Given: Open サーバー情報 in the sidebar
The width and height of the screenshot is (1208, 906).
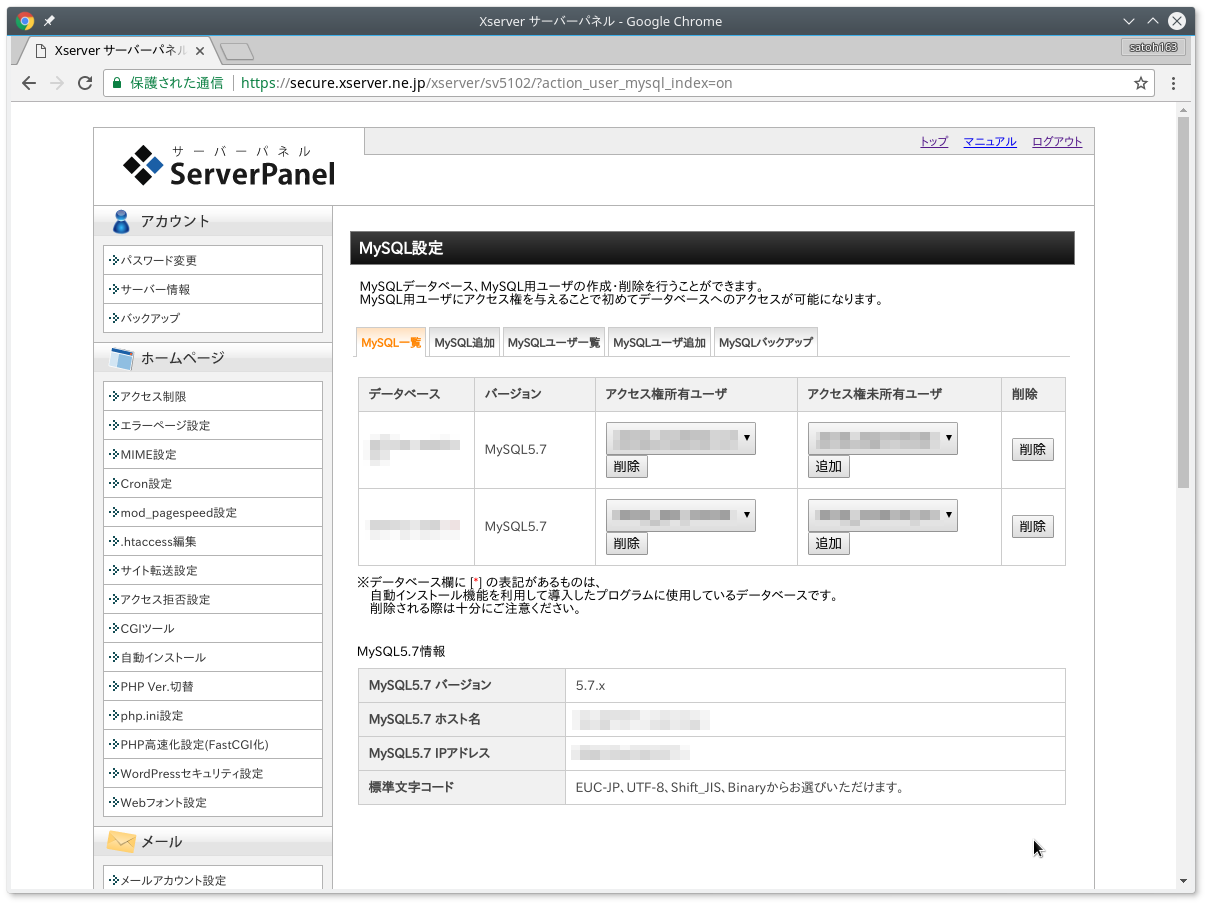Looking at the screenshot, I should pyautogui.click(x=213, y=289).
